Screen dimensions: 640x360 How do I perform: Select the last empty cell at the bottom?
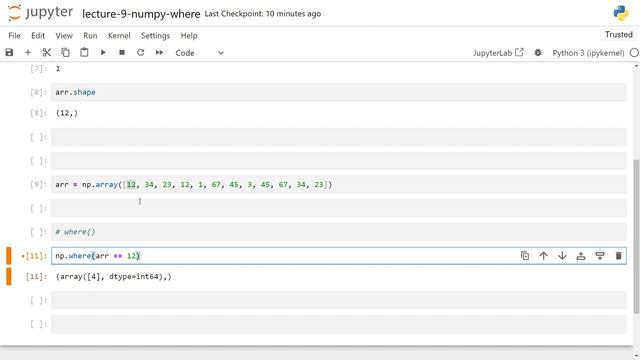click(339, 324)
